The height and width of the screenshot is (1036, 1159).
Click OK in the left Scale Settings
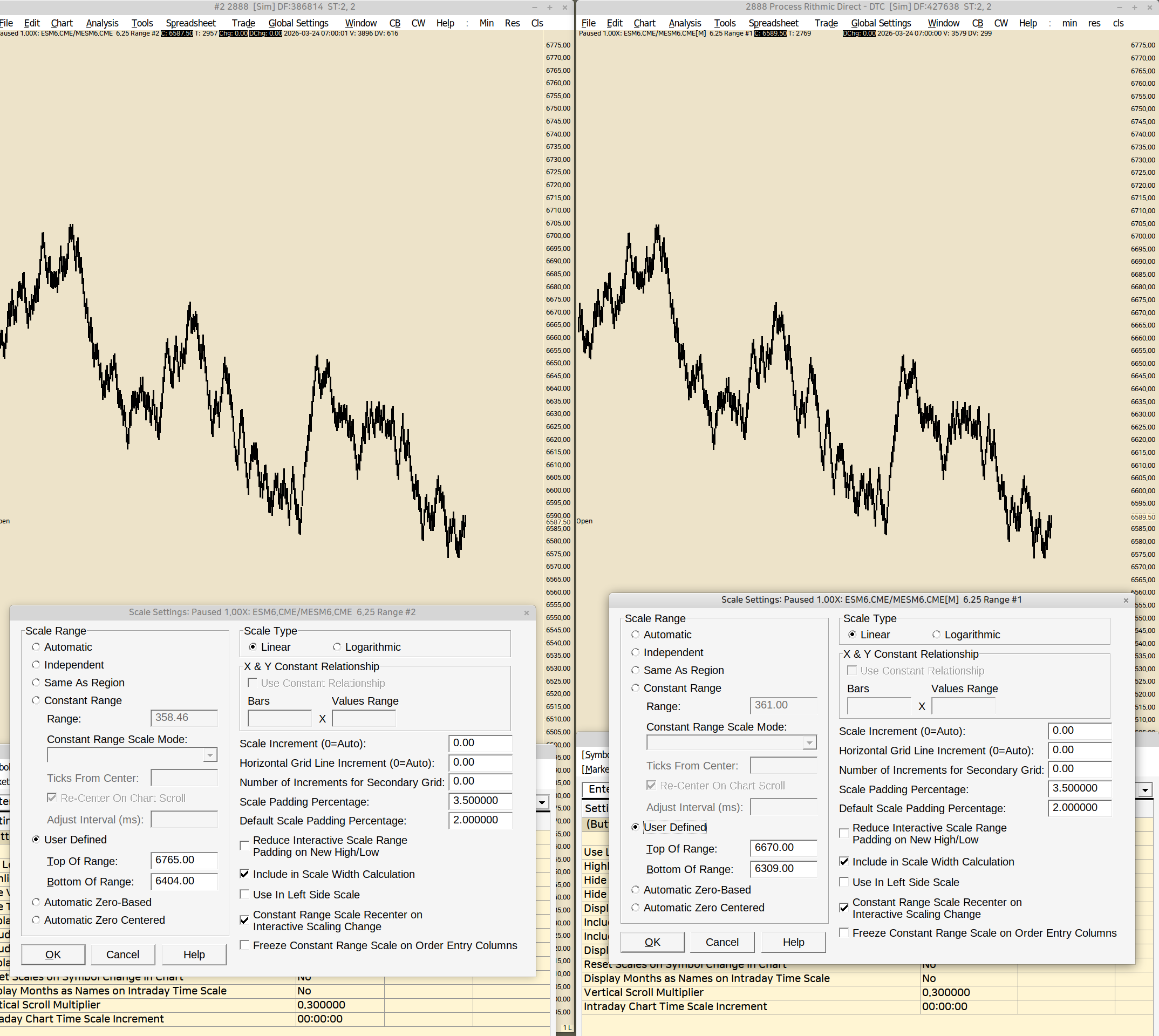pos(53,954)
